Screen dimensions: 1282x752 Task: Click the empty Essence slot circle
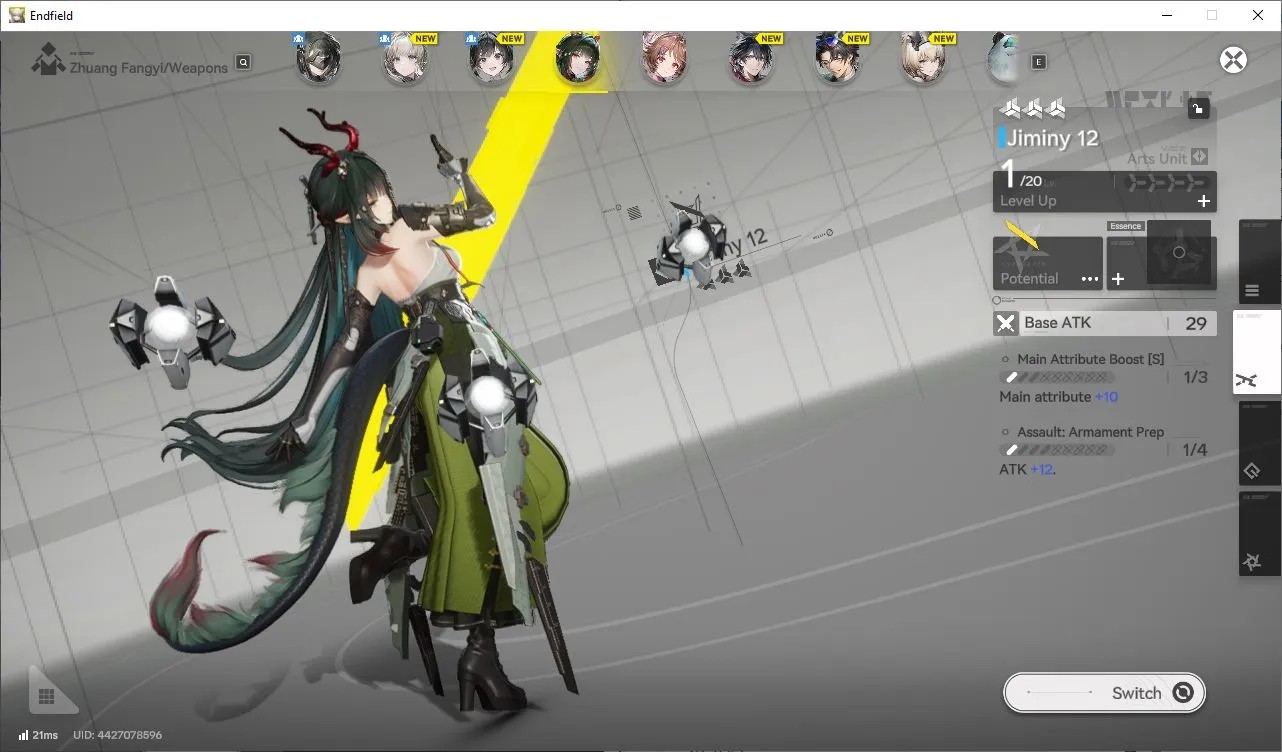pos(1179,253)
